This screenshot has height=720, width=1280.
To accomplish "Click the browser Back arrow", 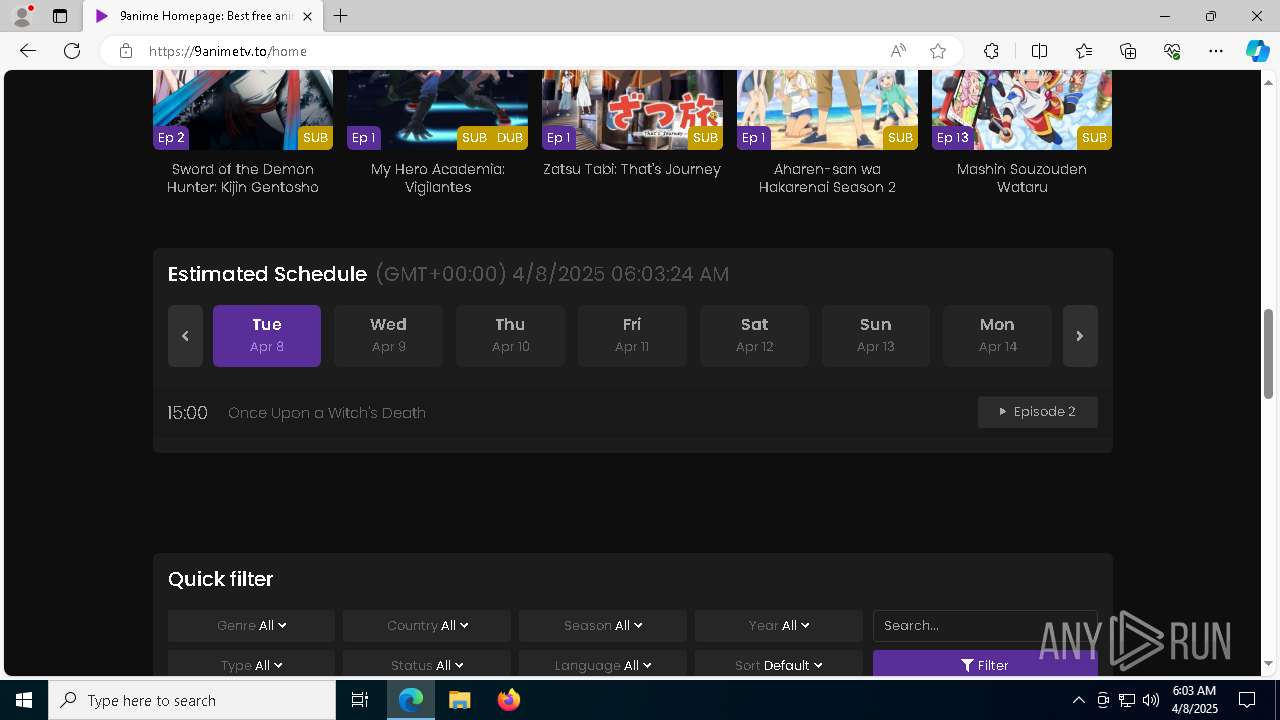I will tap(28, 51).
